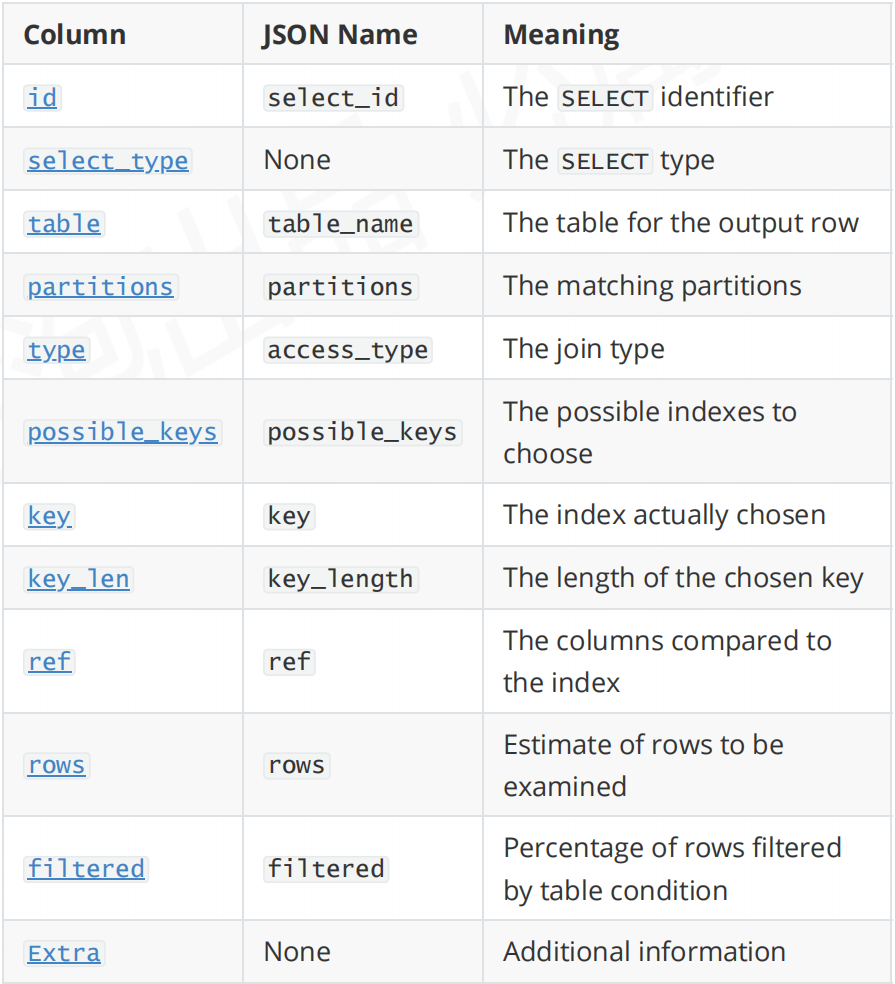895x984 pixels.
Task: Click the rows column link
Action: point(56,765)
